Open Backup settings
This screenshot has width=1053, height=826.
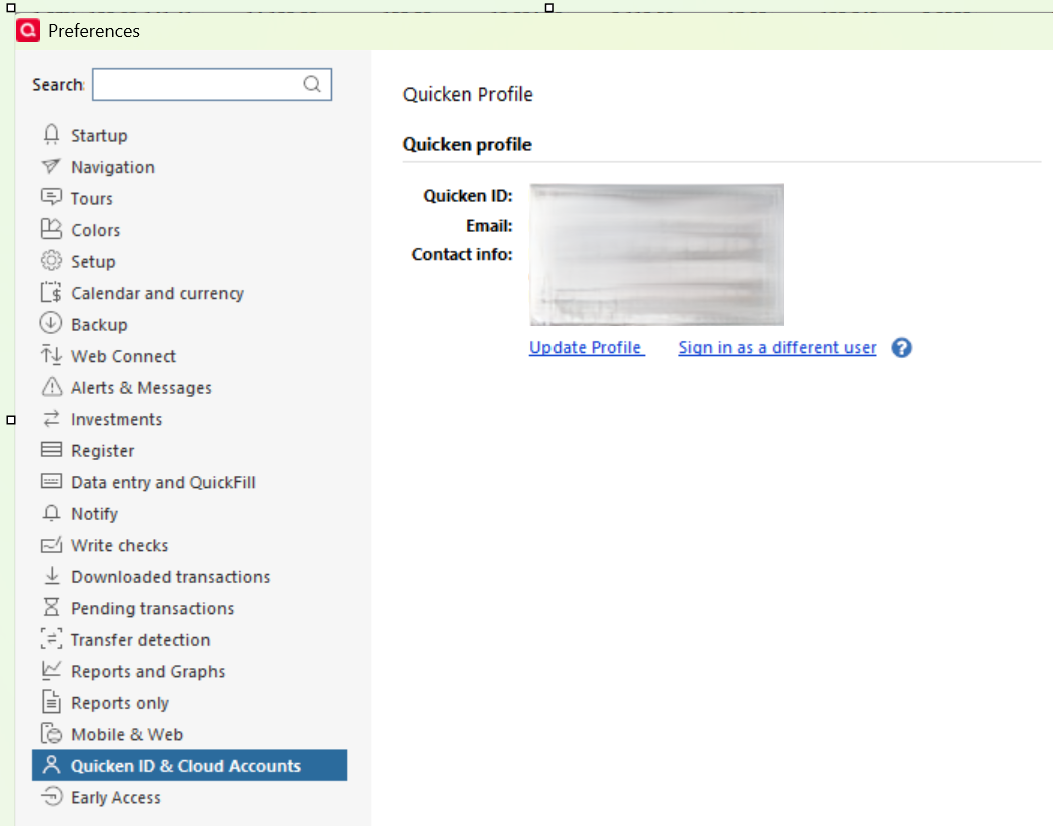point(99,325)
